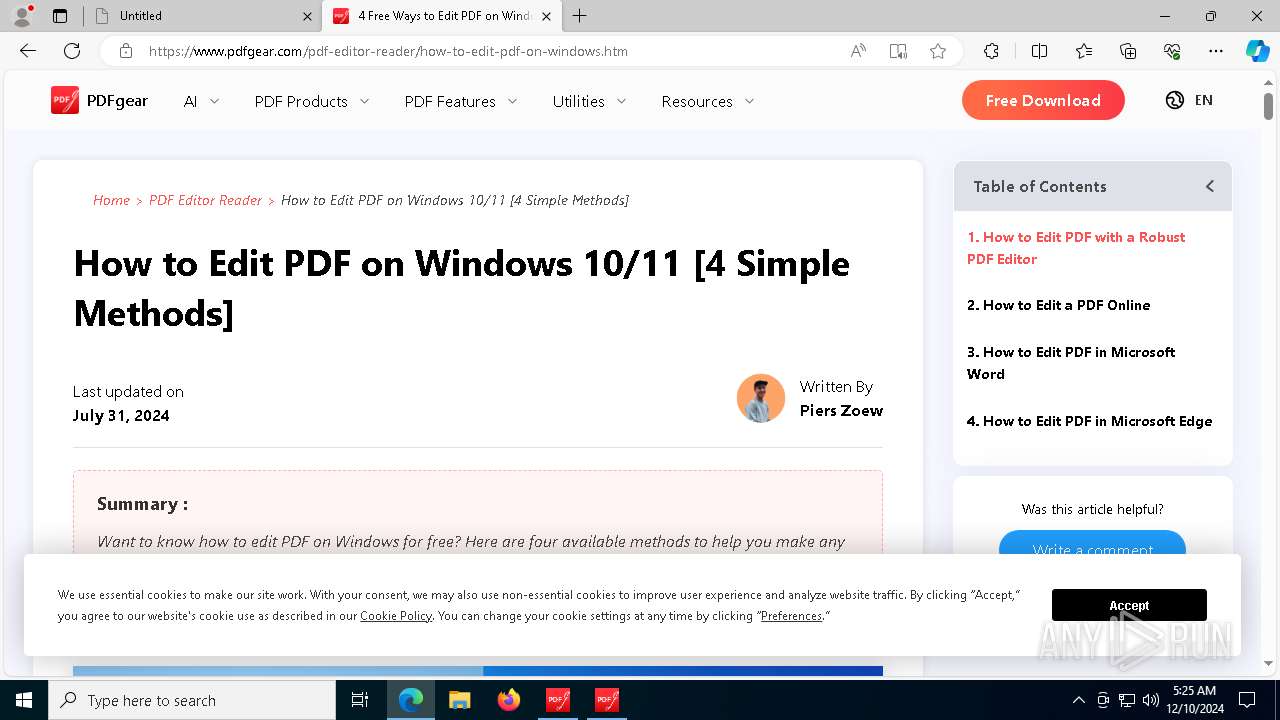Expand PDF Products menu
Viewport: 1280px width, 720px height.
click(x=312, y=101)
